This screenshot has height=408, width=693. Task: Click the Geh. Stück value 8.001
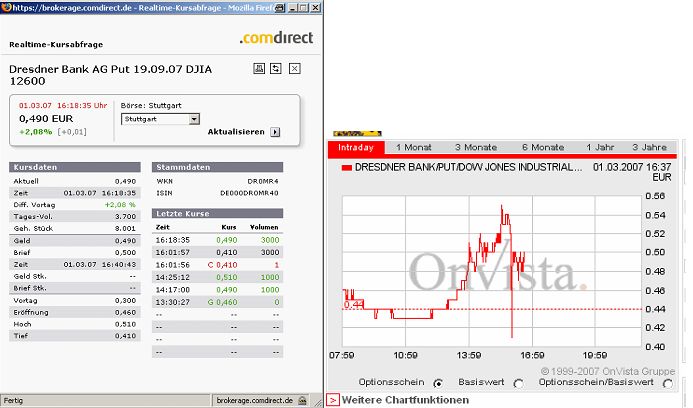pyautogui.click(x=126, y=229)
